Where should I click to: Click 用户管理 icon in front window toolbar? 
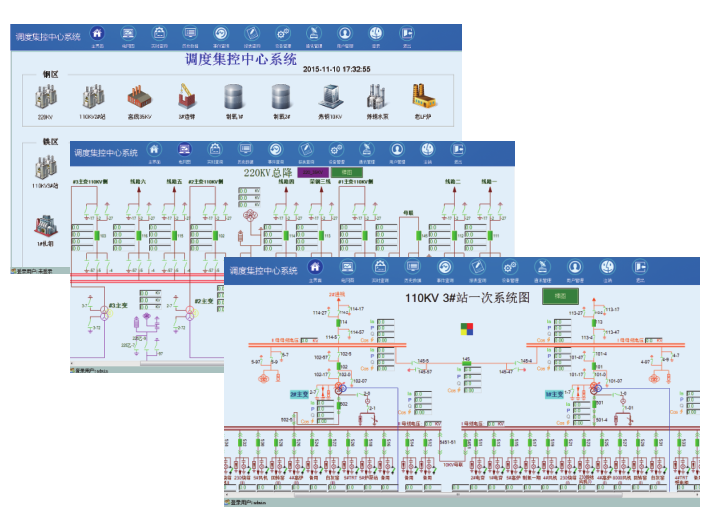tap(575, 268)
